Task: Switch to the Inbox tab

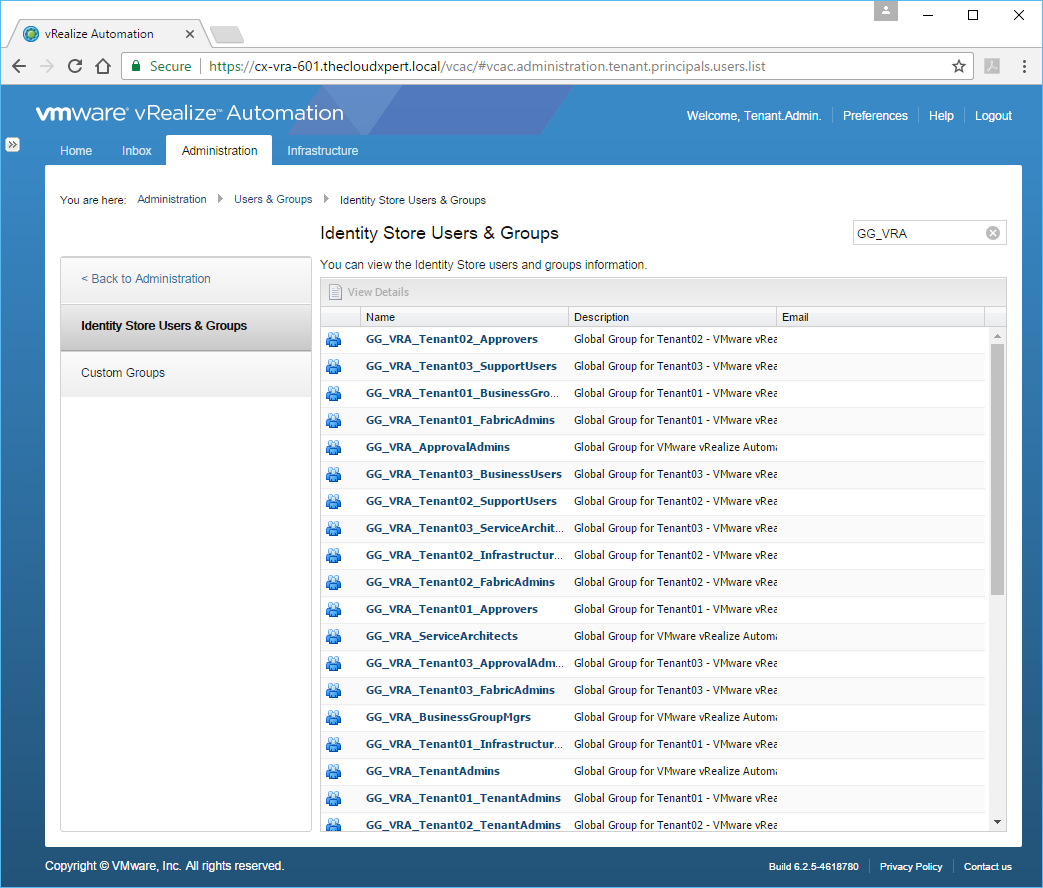Action: (137, 151)
